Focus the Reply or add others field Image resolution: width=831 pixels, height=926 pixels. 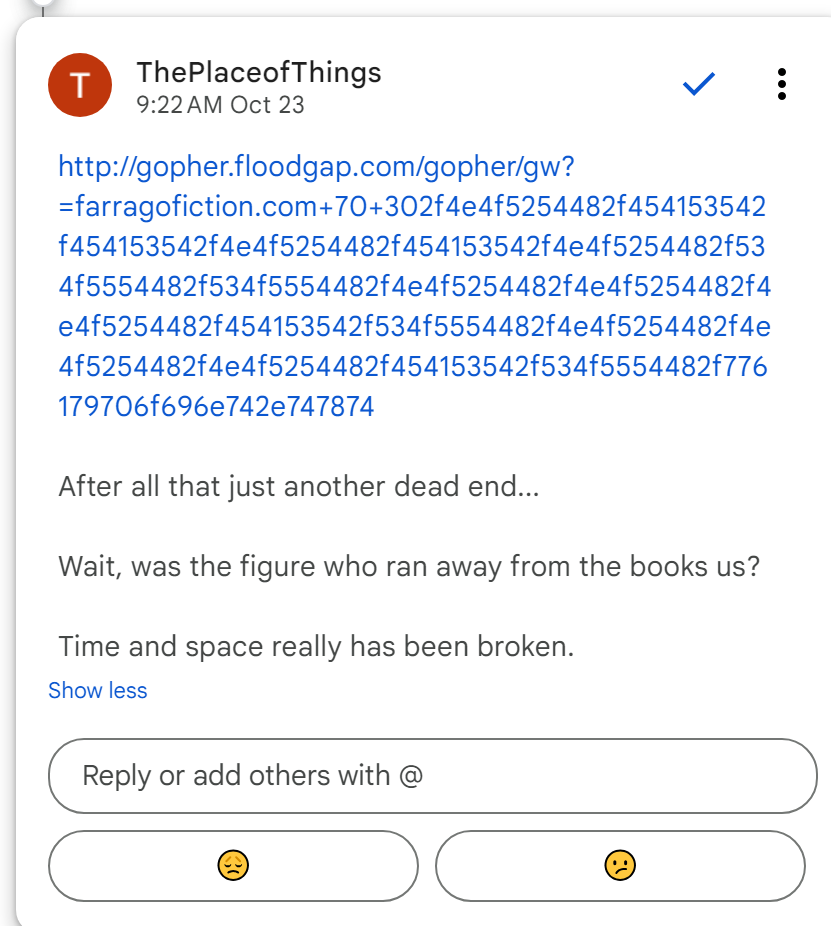(432, 776)
